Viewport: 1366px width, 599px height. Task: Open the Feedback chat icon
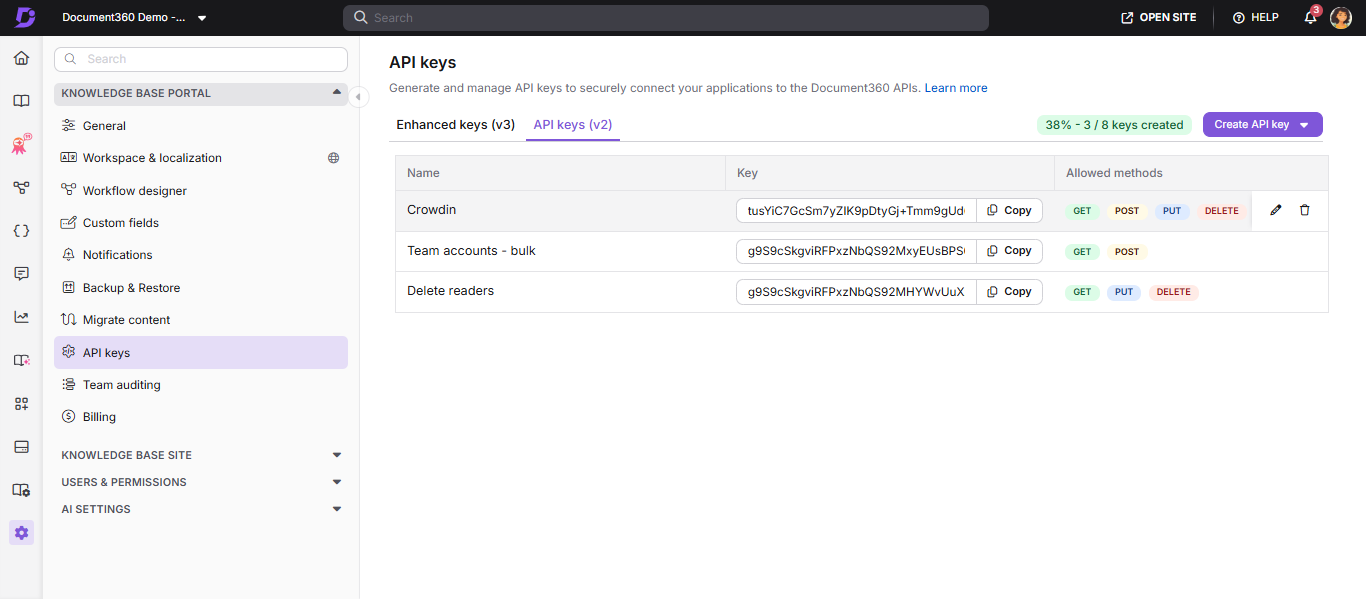21,273
